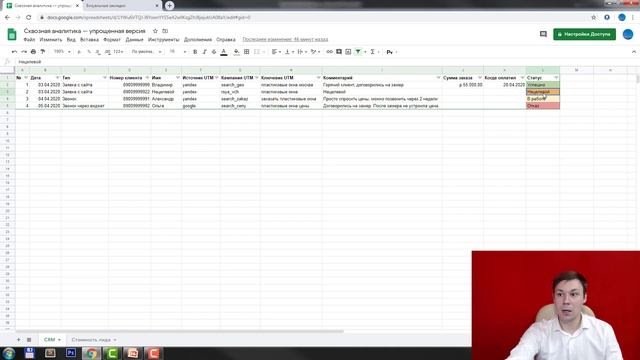Click the Insert link icon

(x=329, y=52)
